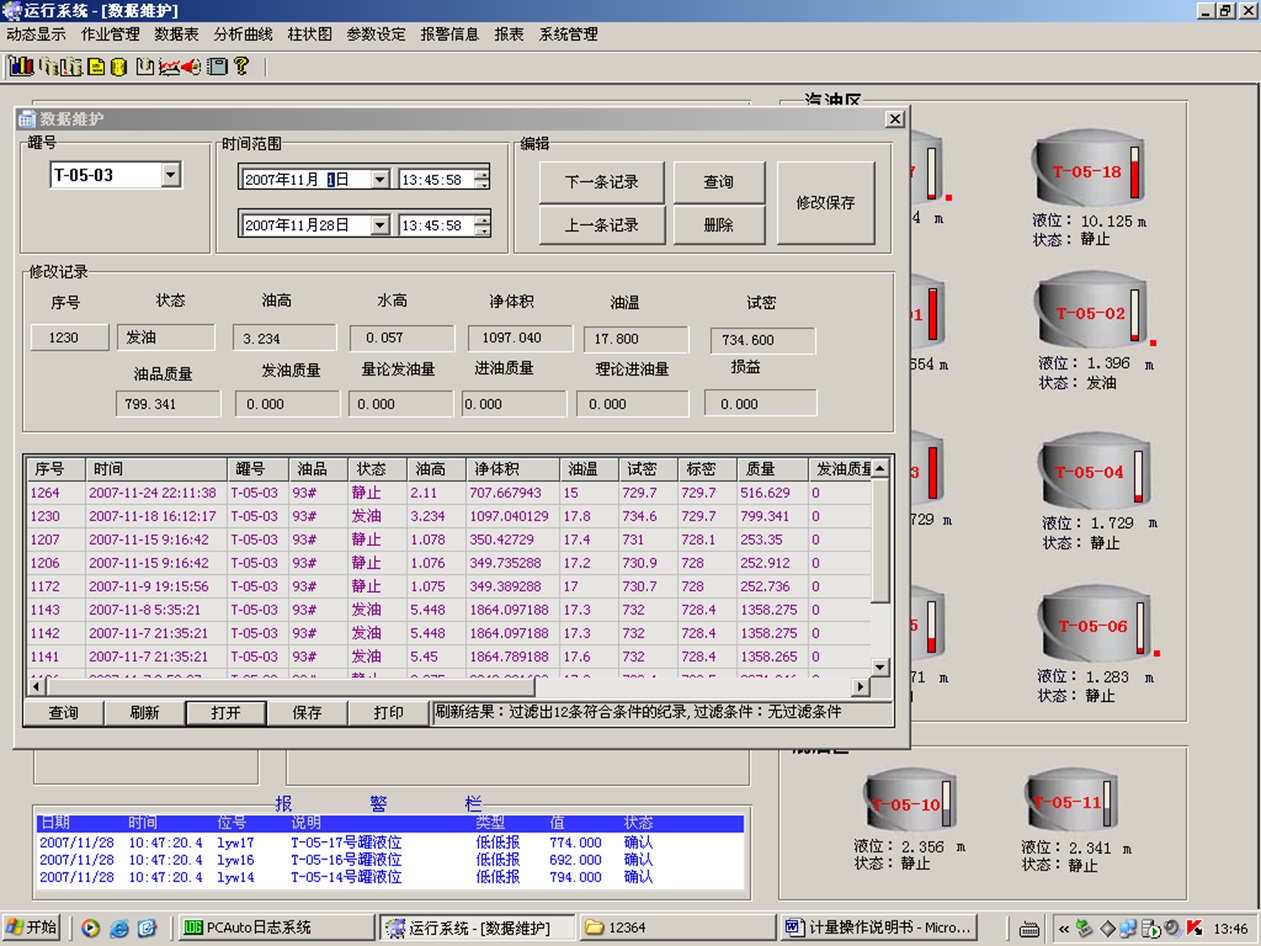Click the notebook toolbar icon
1261x946 pixels.
point(216,67)
